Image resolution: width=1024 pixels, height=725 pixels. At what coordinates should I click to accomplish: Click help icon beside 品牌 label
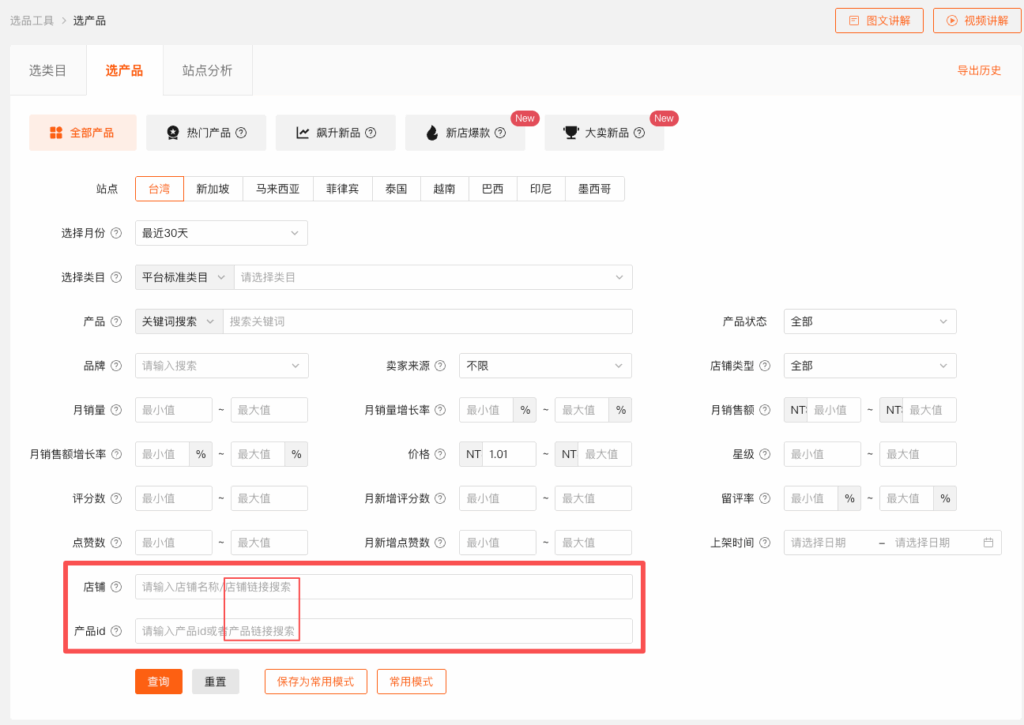[x=116, y=366]
